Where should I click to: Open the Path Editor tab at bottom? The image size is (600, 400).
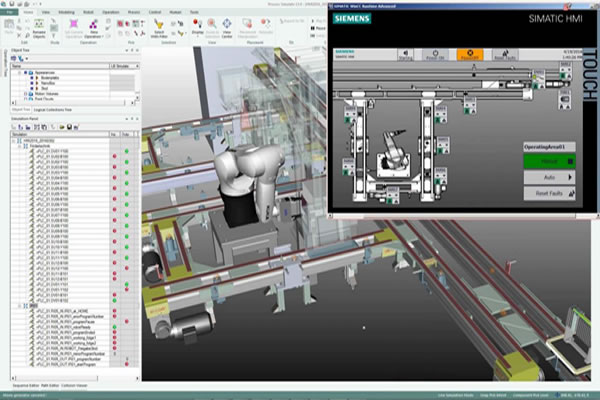50,386
